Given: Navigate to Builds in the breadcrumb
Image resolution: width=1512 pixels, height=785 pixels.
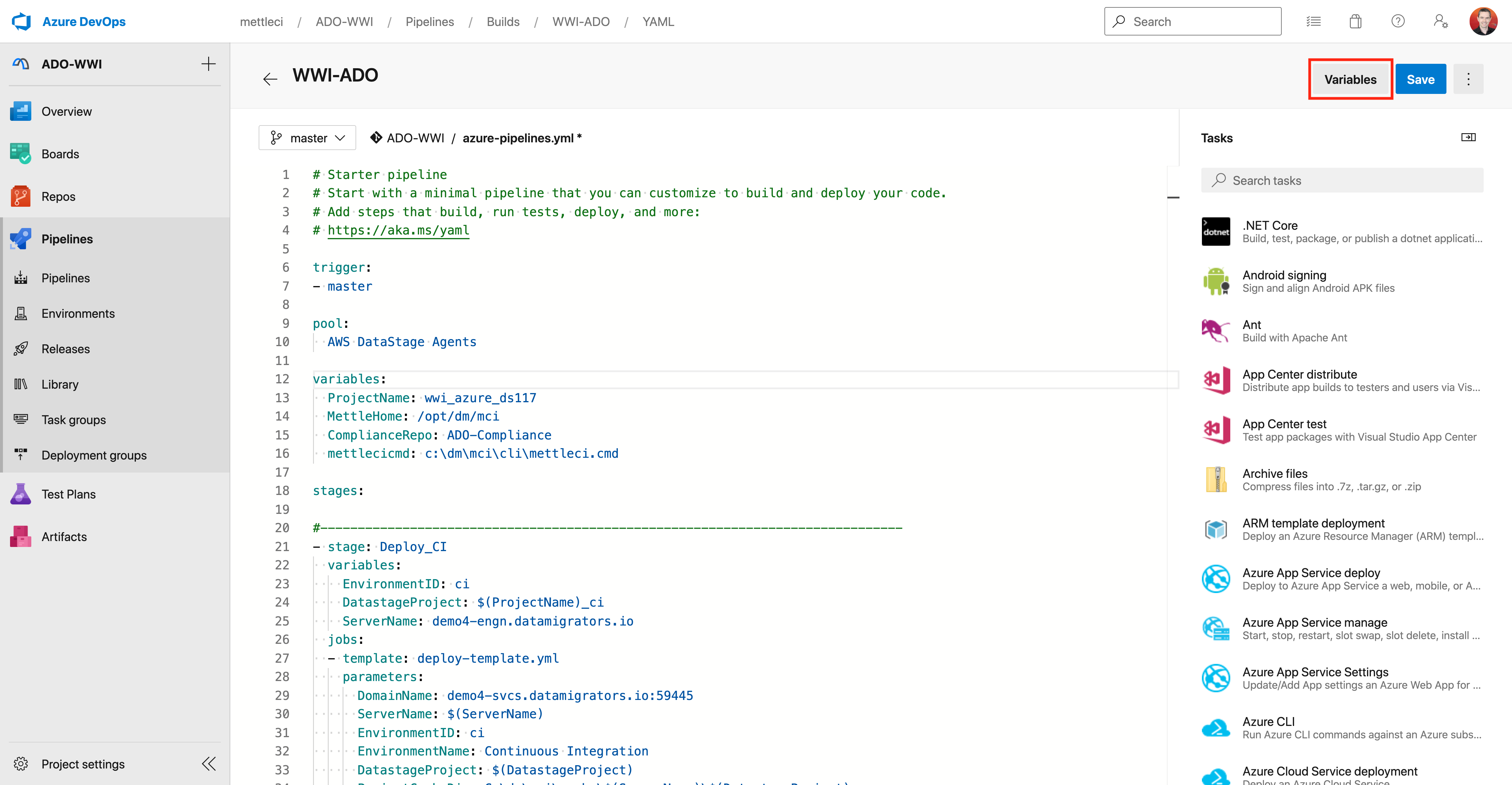Looking at the screenshot, I should click(502, 21).
